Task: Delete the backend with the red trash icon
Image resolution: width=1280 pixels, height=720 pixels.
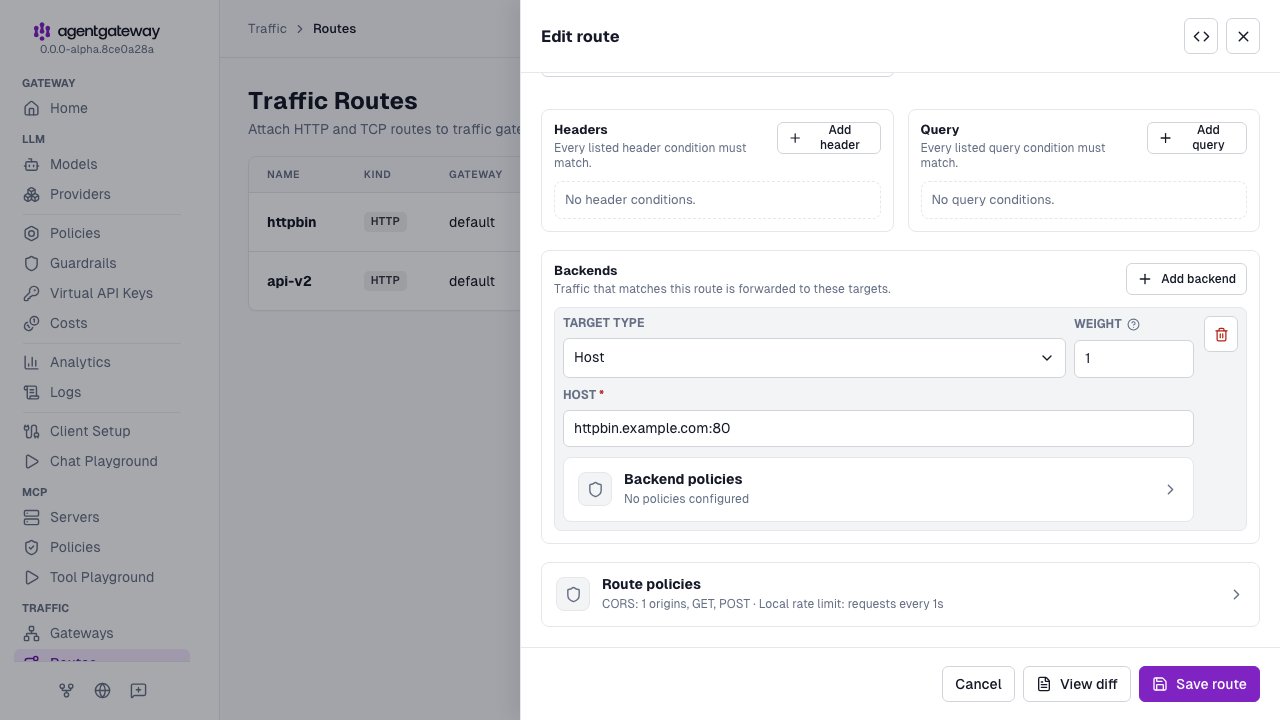Action: point(1221,334)
